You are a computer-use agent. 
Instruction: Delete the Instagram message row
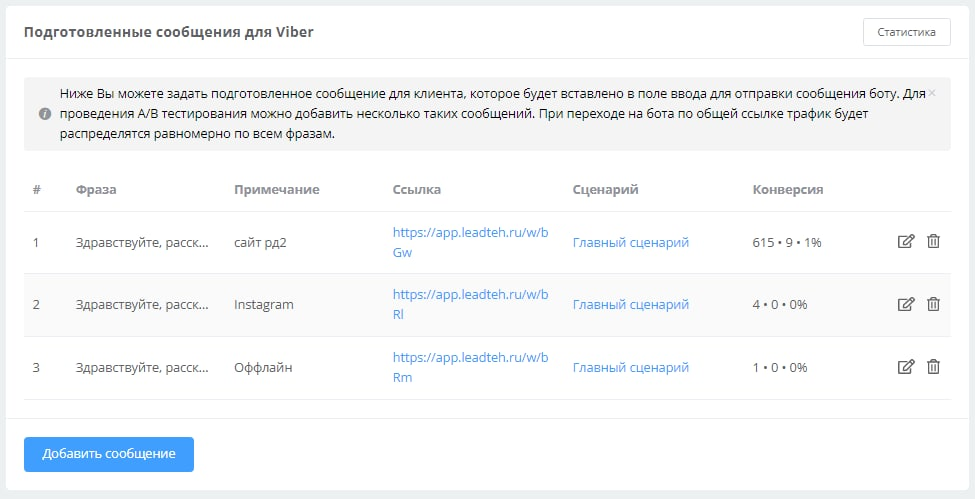(933, 305)
